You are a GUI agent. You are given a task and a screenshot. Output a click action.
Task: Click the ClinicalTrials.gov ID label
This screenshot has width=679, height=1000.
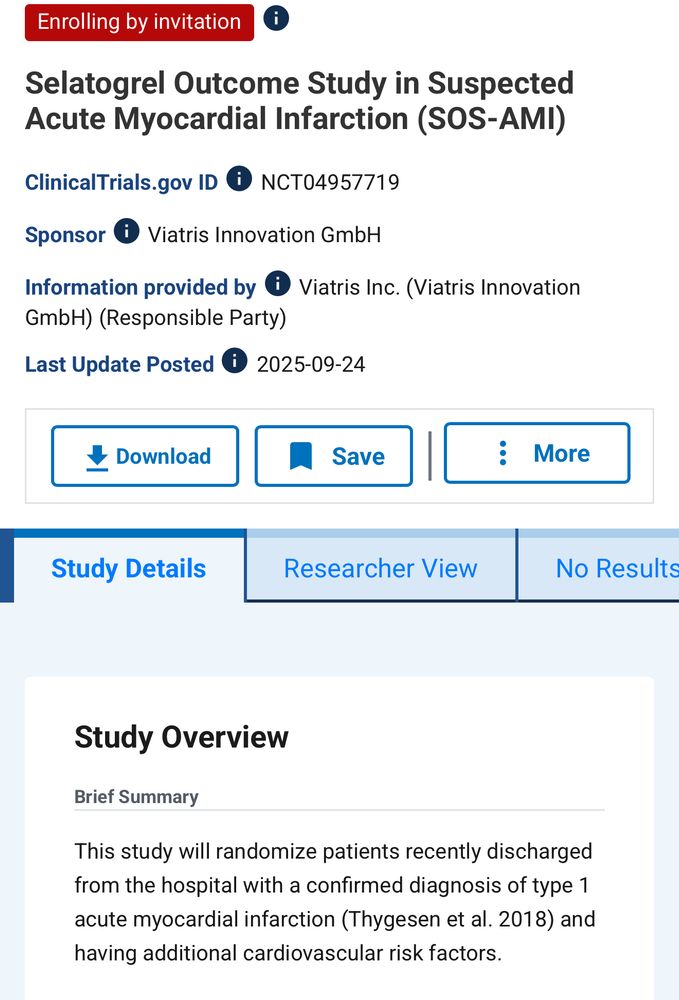pyautogui.click(x=121, y=182)
